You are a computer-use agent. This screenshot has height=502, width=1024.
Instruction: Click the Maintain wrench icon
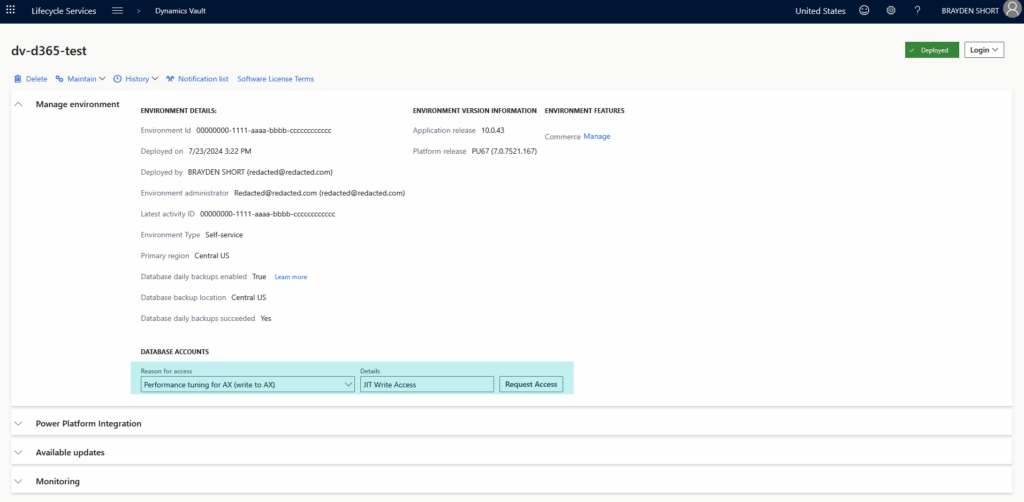pyautogui.click(x=59, y=79)
